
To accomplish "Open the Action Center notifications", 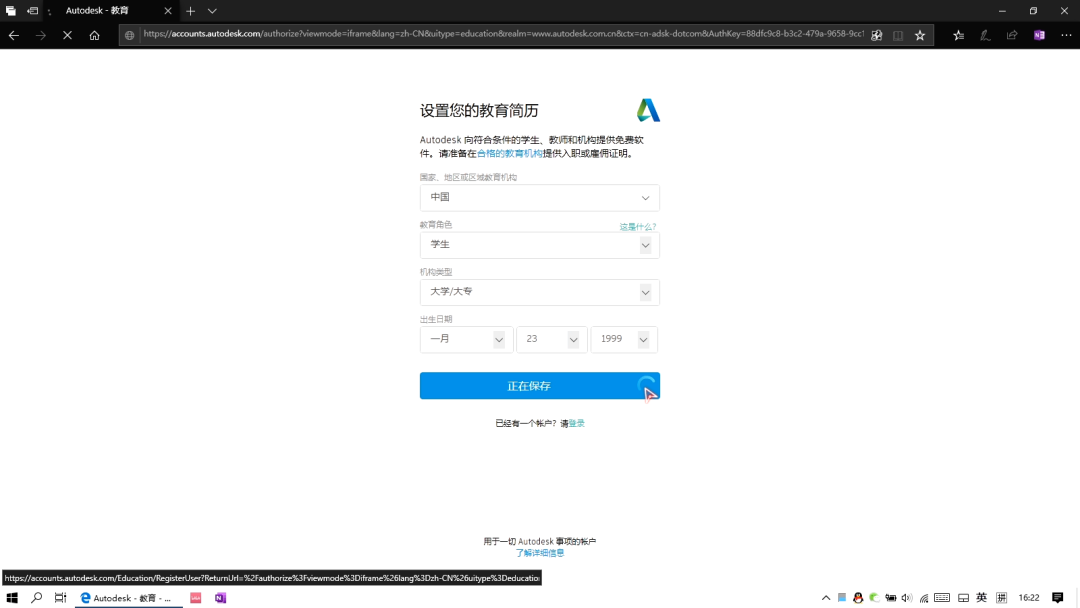I will pos(1058,598).
